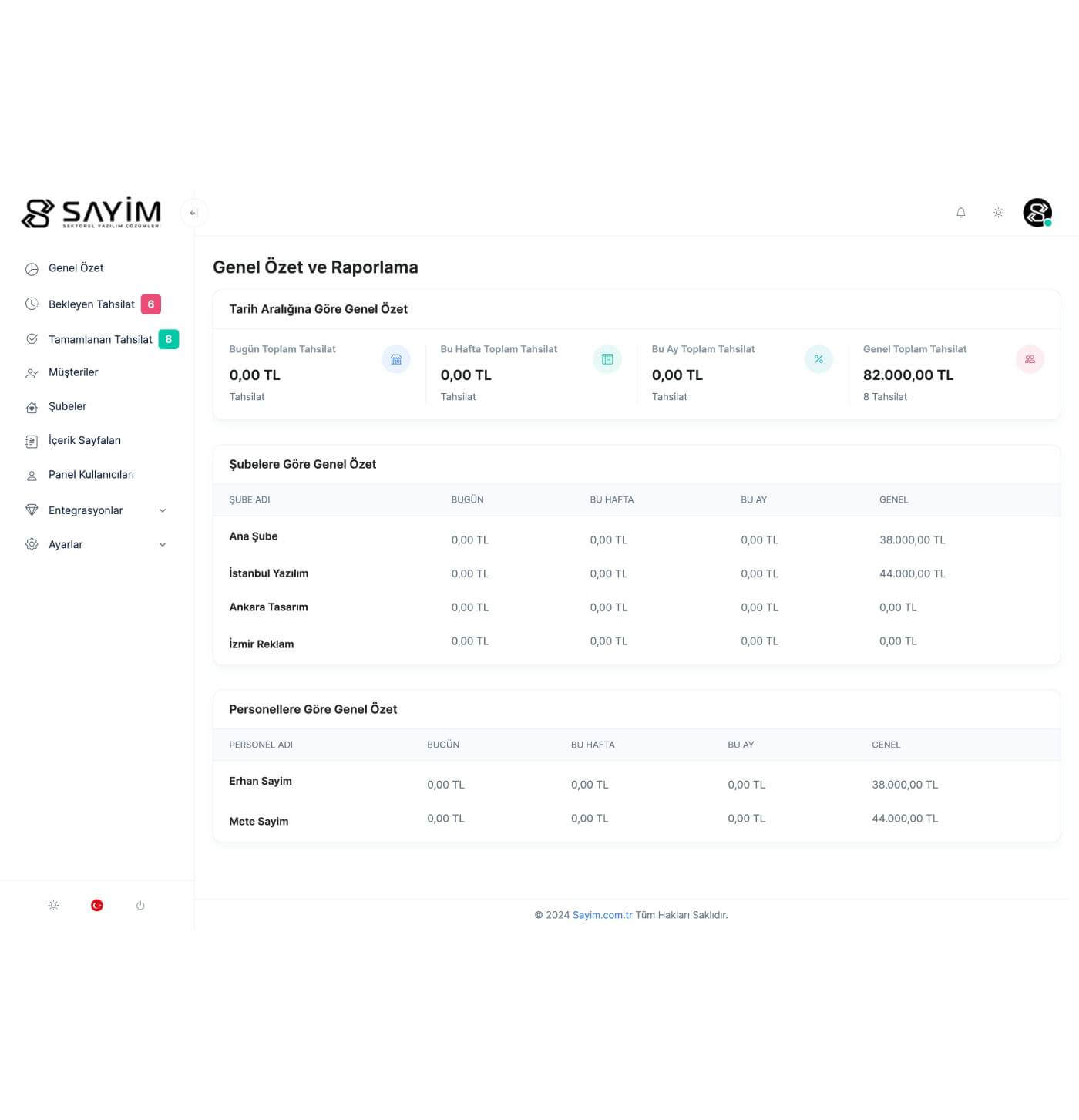Image resolution: width=1079 pixels, height=1120 pixels.
Task: Open Genel Özet menu item
Action: click(76, 268)
